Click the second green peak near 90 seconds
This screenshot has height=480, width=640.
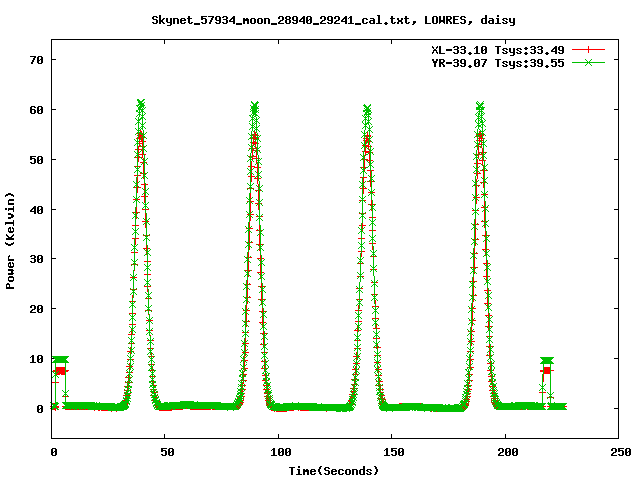pos(255,106)
